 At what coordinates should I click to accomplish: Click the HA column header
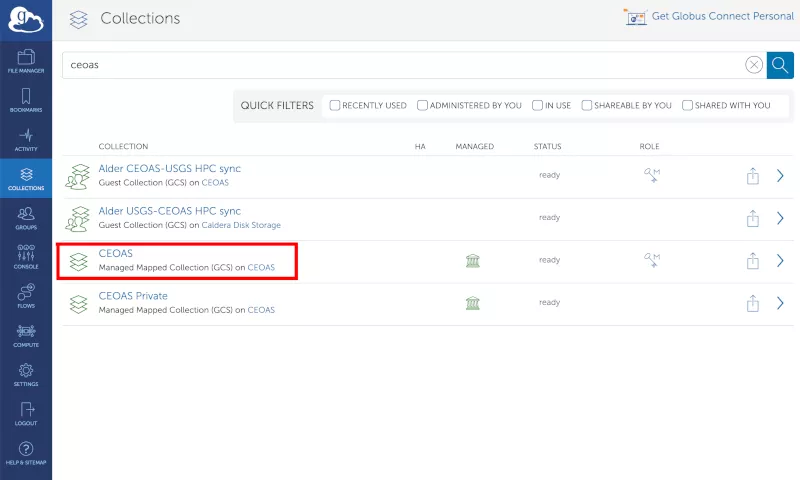click(420, 146)
